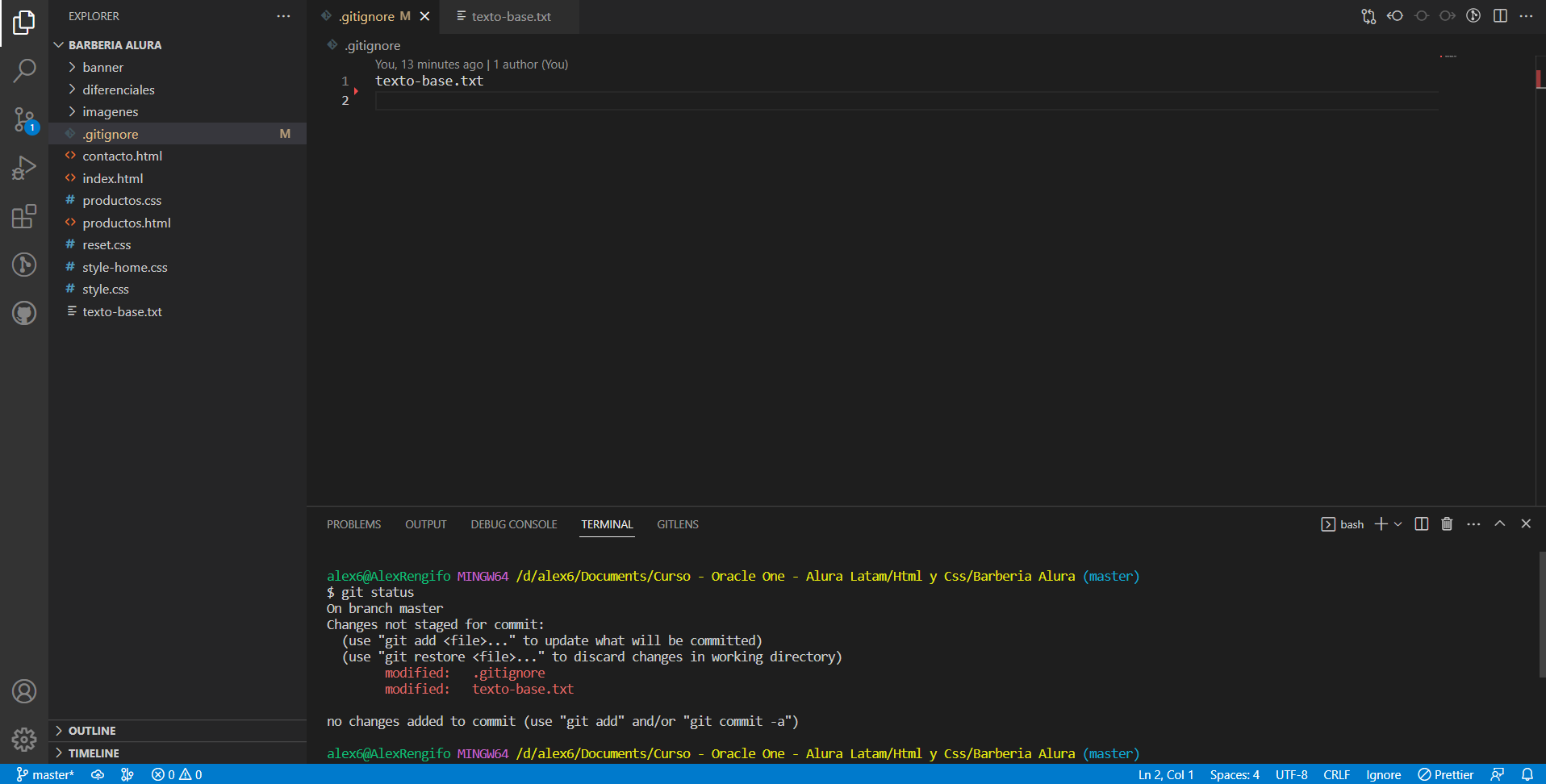
Task: Click Explorer more actions ellipsis
Action: coord(283,16)
